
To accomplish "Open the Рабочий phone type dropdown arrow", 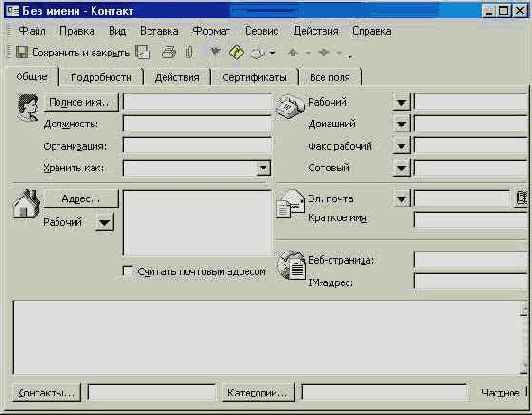I will (x=401, y=102).
